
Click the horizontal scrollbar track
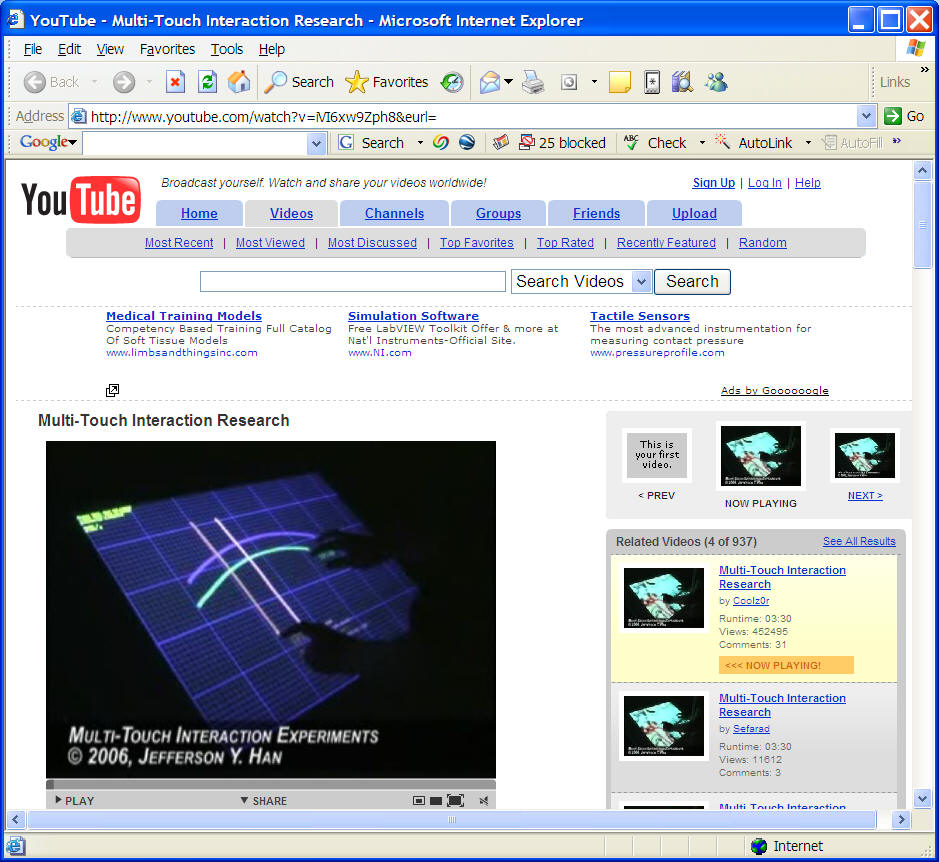pyautogui.click(x=452, y=819)
